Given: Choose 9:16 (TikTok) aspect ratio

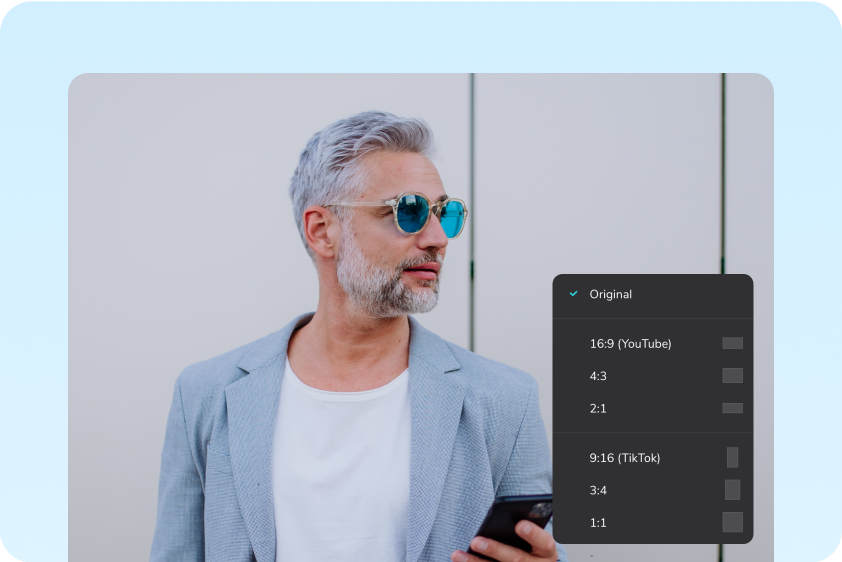Looking at the screenshot, I should tap(652, 458).
